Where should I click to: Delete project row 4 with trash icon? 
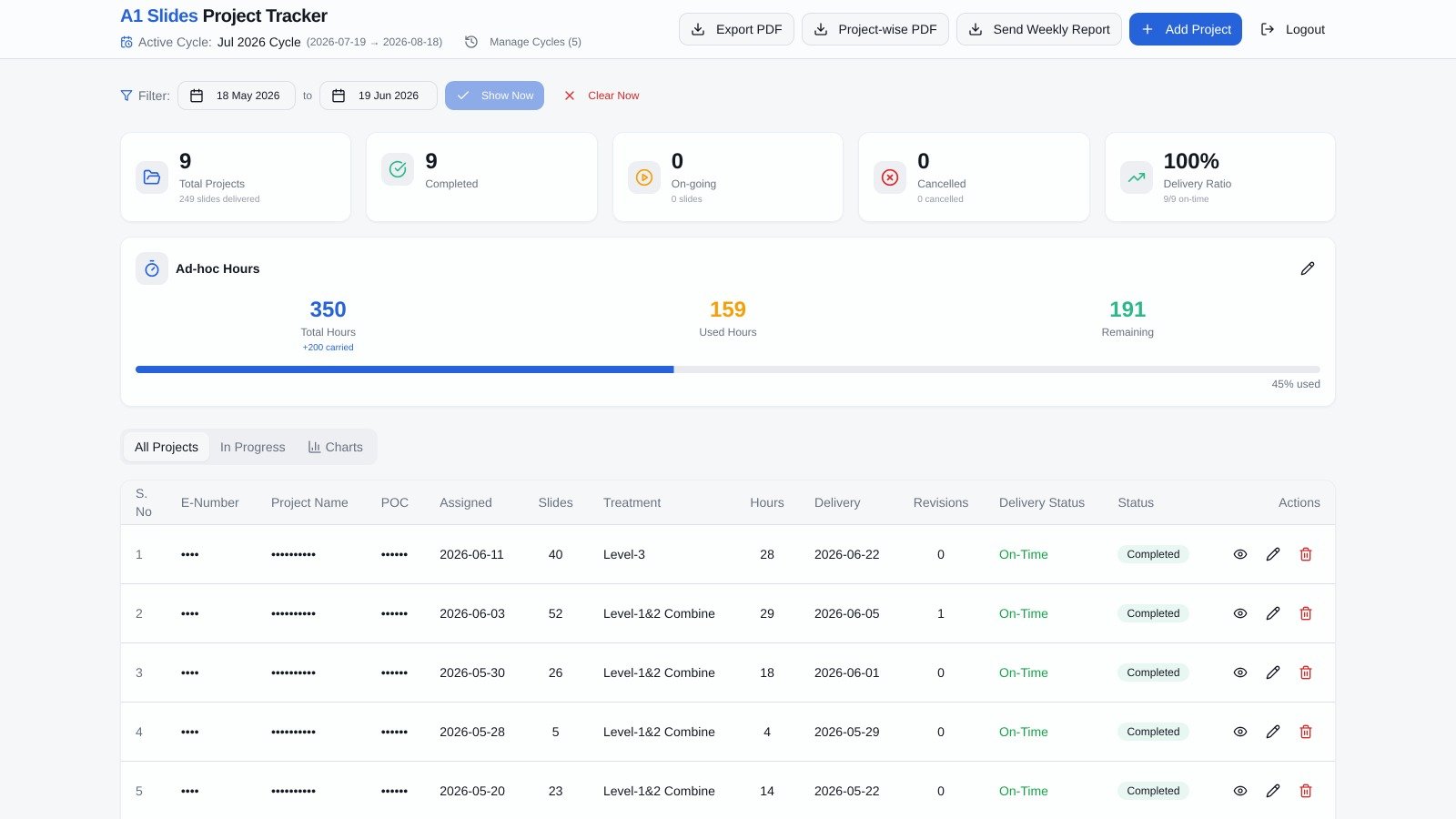click(1306, 732)
